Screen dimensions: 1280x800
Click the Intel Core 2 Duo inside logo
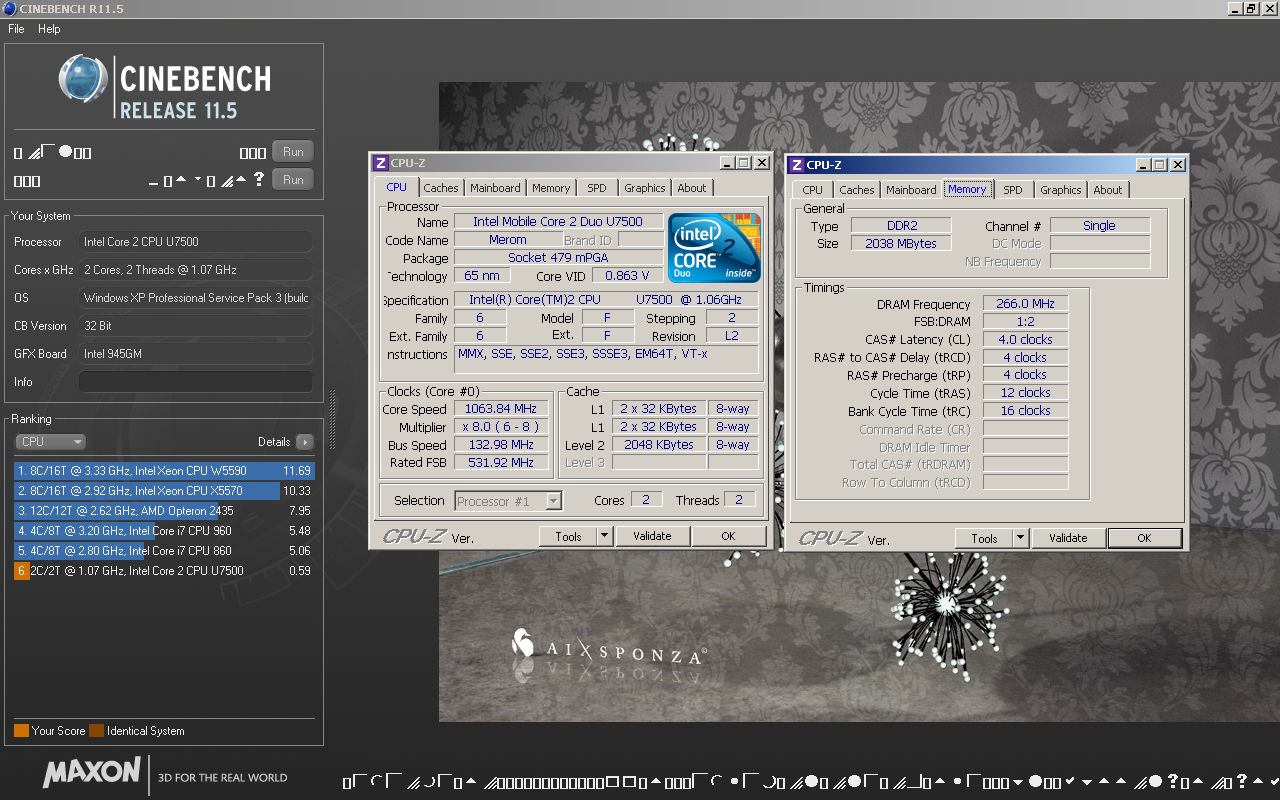pyautogui.click(x=714, y=248)
